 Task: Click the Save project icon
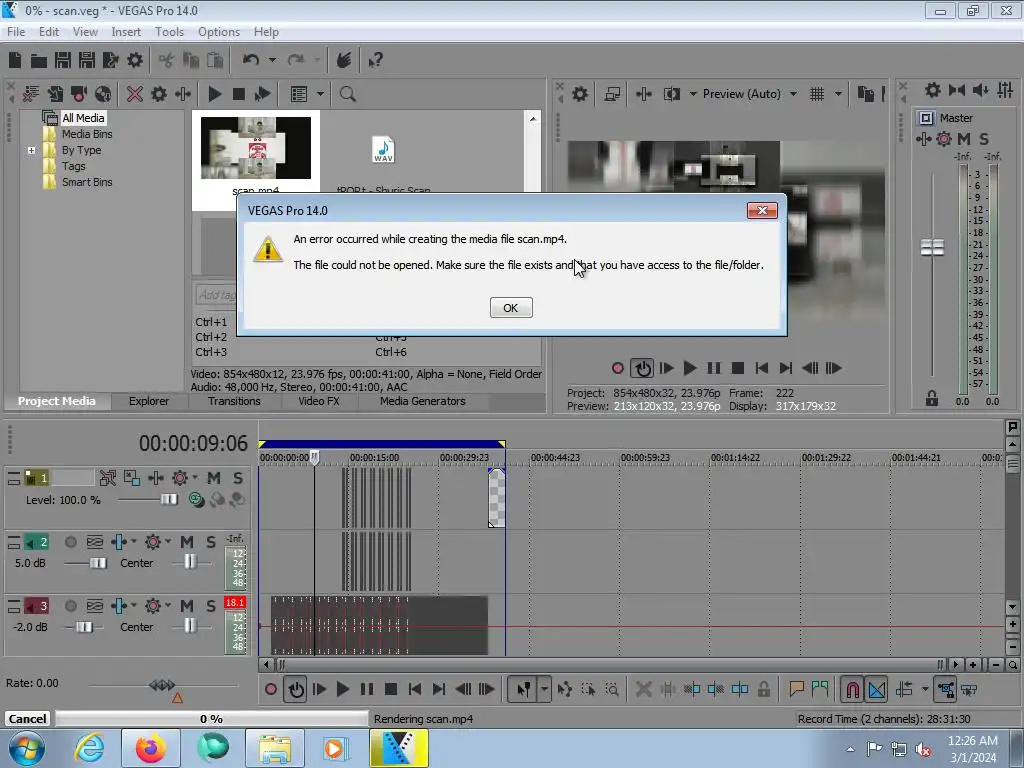pos(63,60)
